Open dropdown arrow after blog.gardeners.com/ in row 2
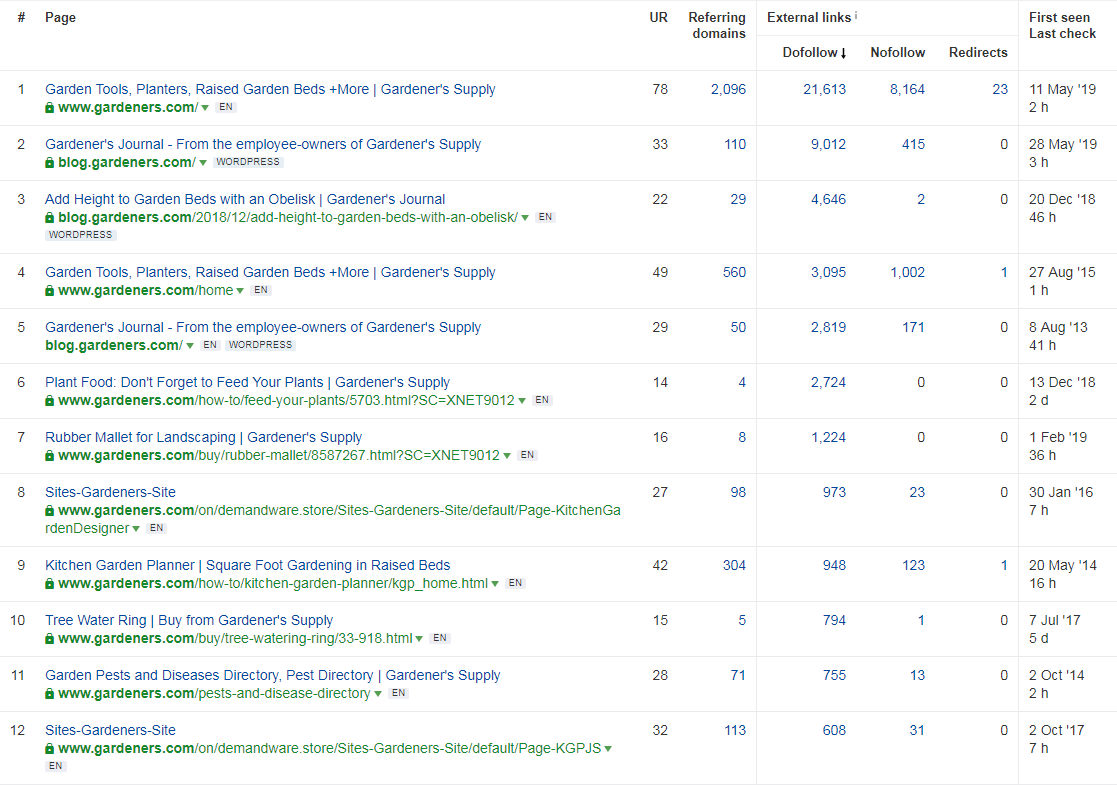1117x785 pixels. tap(203, 163)
